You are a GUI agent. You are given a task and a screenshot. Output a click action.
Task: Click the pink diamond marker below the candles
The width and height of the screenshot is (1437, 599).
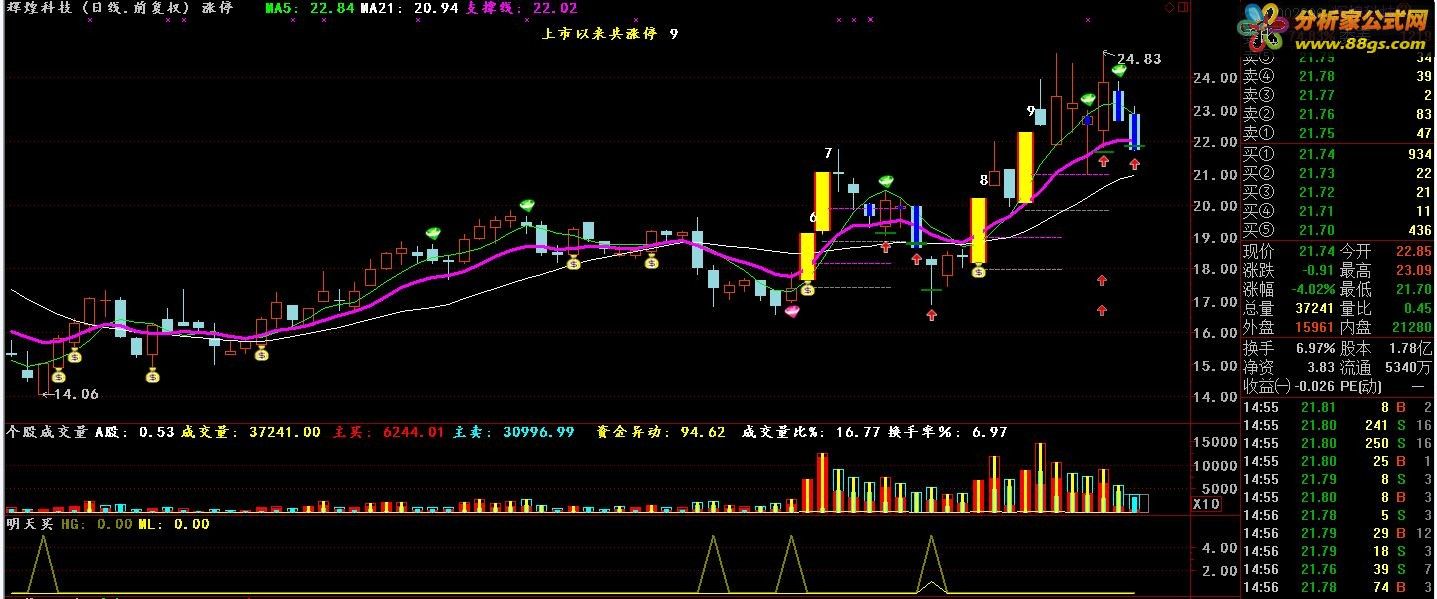coord(792,312)
